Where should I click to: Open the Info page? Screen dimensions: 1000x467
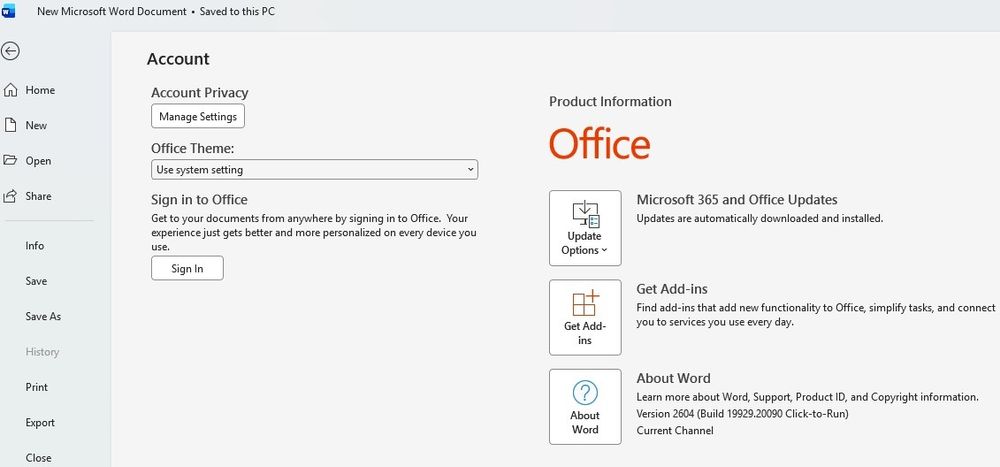point(34,246)
